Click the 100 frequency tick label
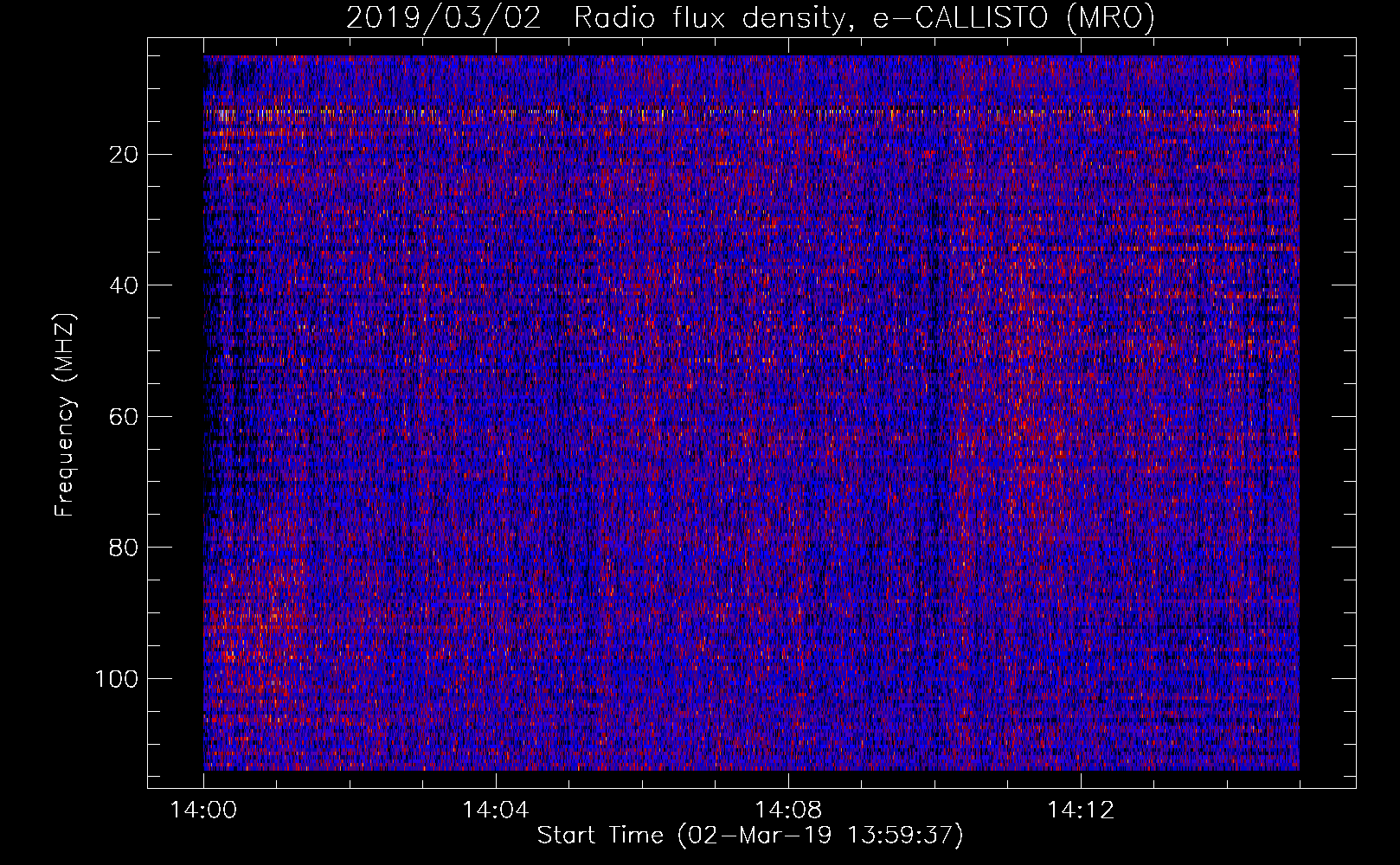This screenshot has width=1400, height=865. [117, 679]
